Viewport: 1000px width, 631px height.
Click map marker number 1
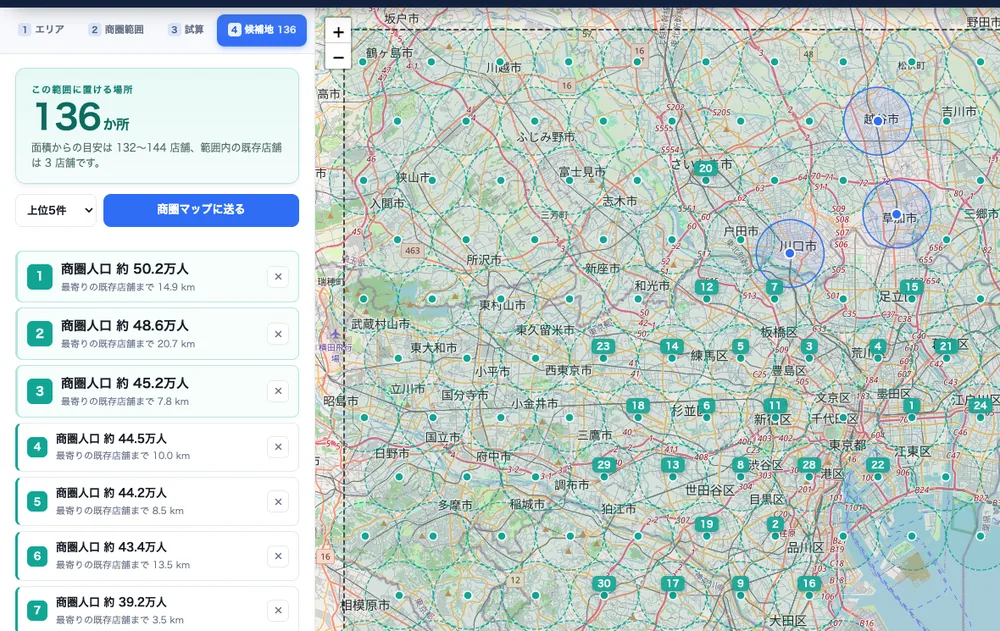911,405
